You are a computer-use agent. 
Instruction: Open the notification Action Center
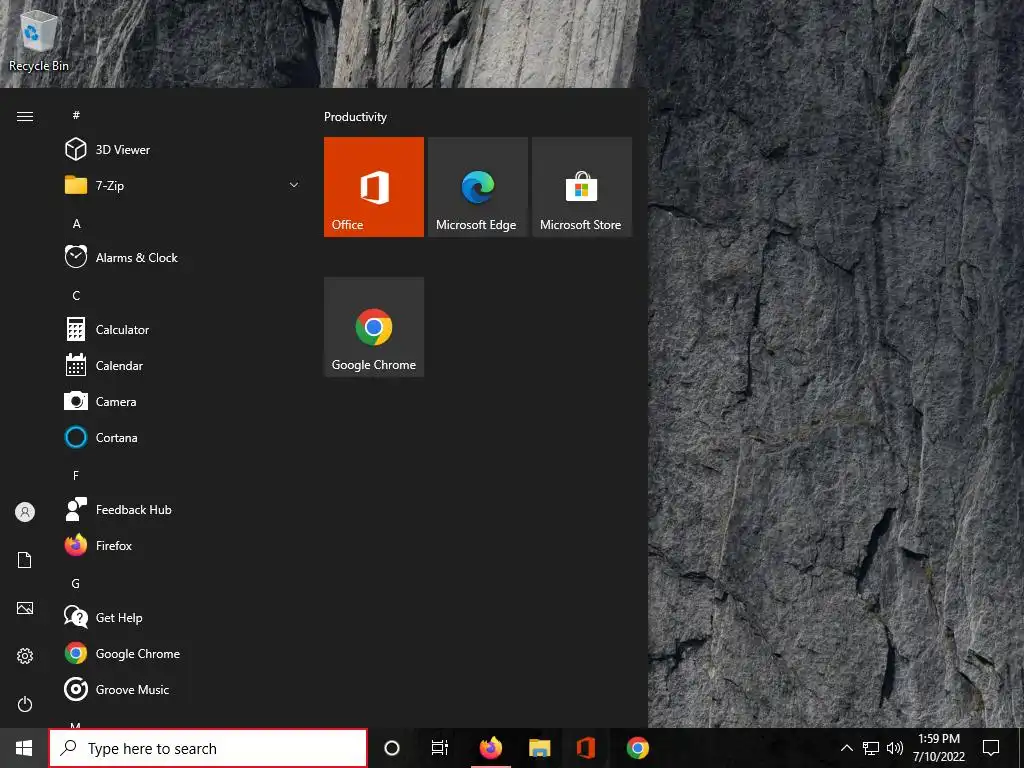tap(991, 748)
